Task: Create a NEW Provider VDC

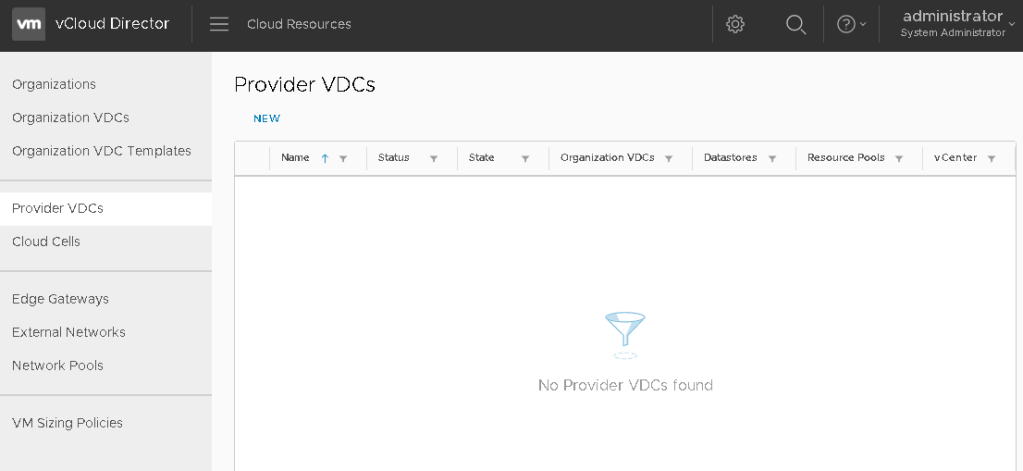Action: coord(267,119)
